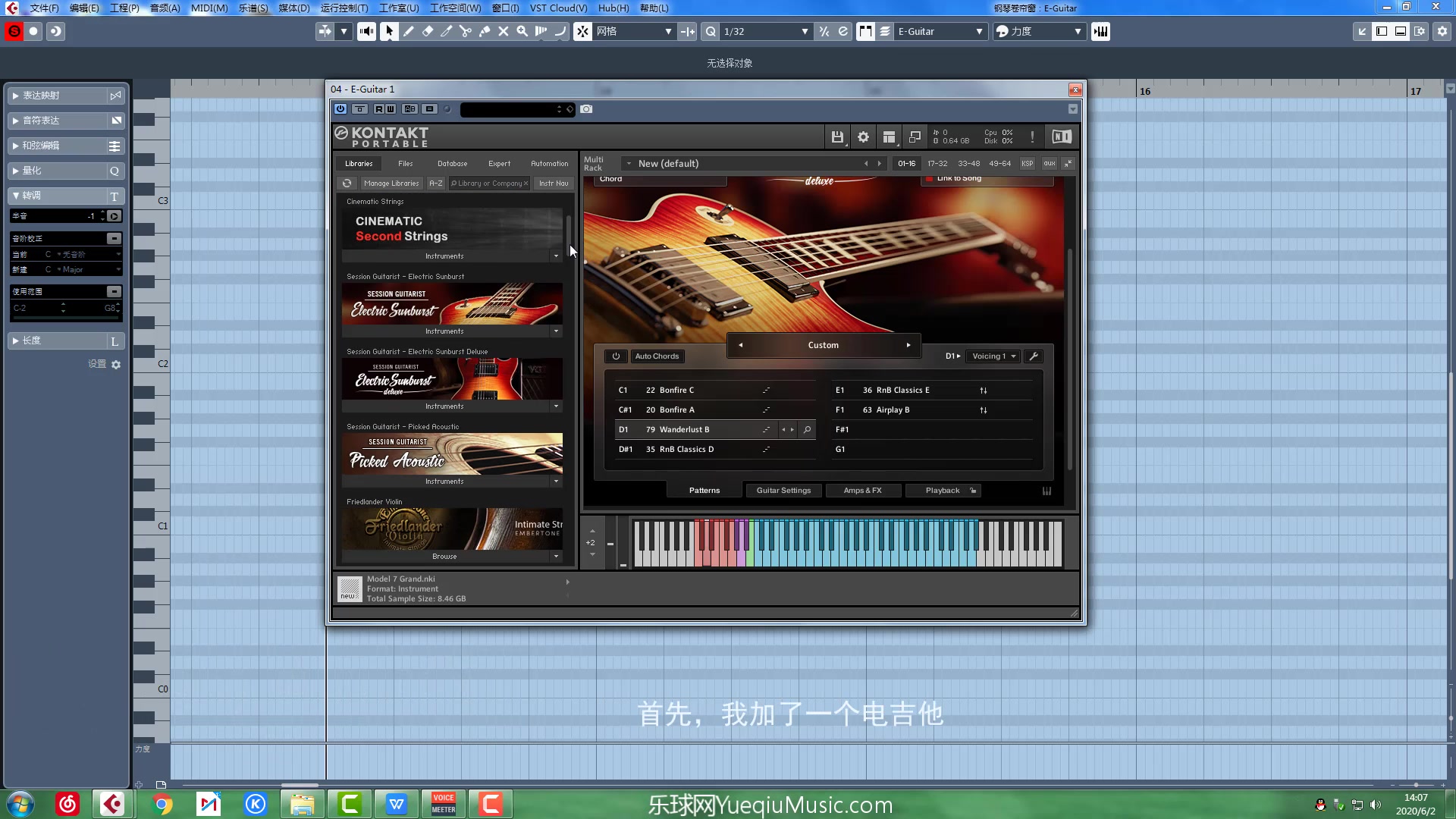
Task: Select the Glue tool
Action: [x=484, y=31]
